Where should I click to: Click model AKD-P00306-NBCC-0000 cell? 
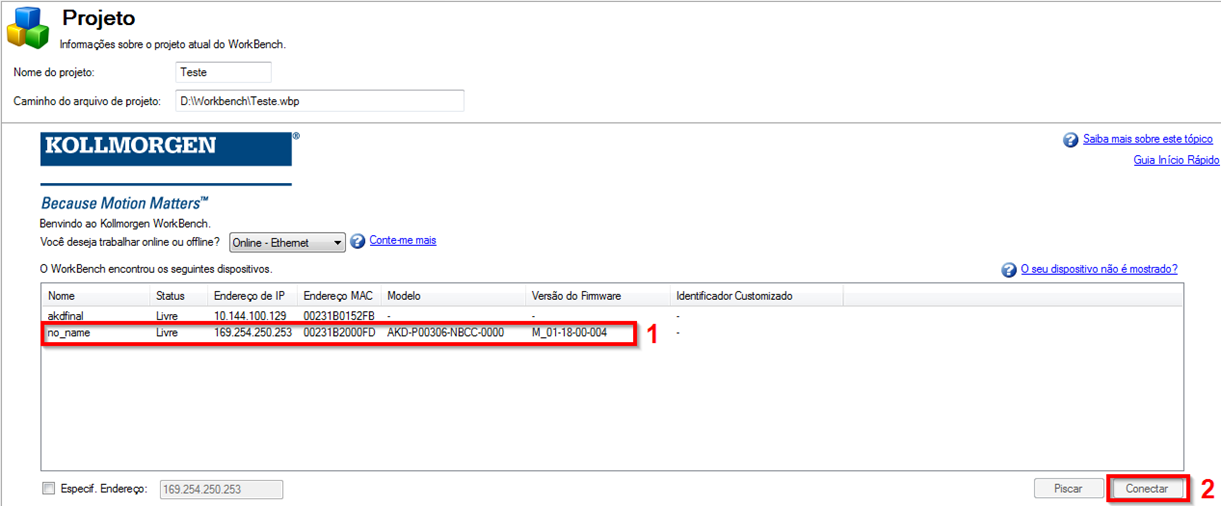point(445,332)
